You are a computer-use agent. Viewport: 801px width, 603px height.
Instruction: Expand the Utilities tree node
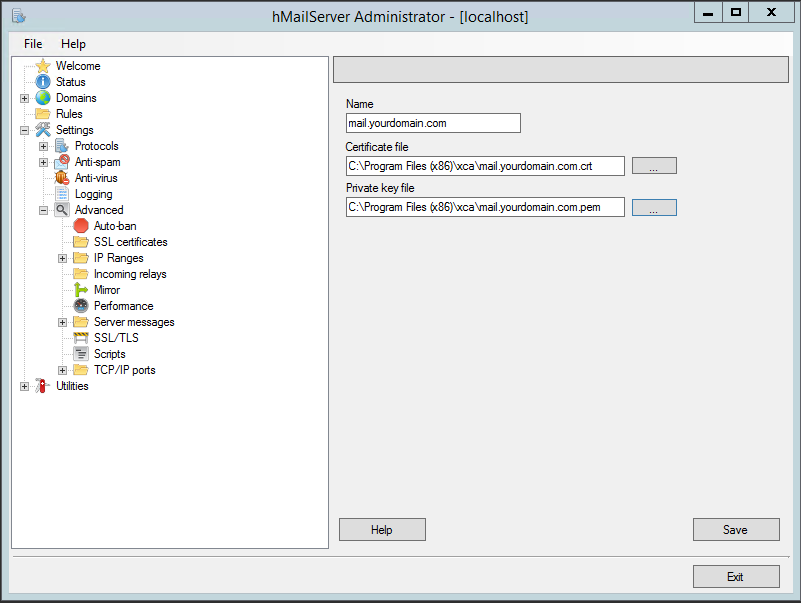tap(25, 386)
